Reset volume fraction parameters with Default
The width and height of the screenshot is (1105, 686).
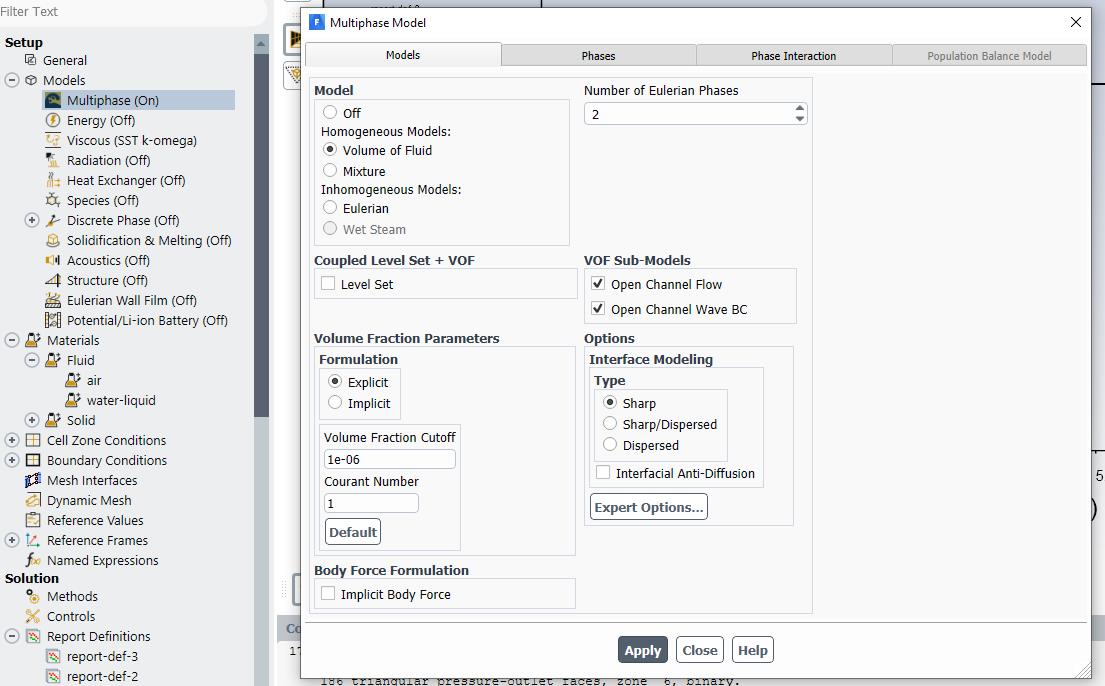[353, 532]
